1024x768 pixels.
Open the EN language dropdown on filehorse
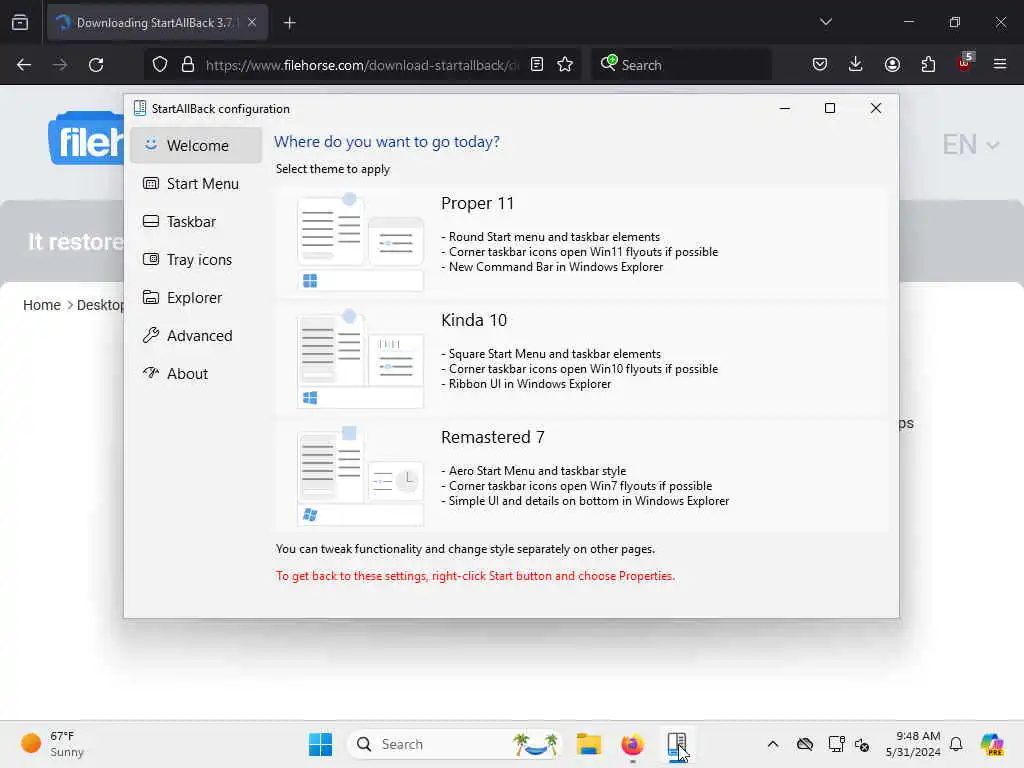pos(970,144)
